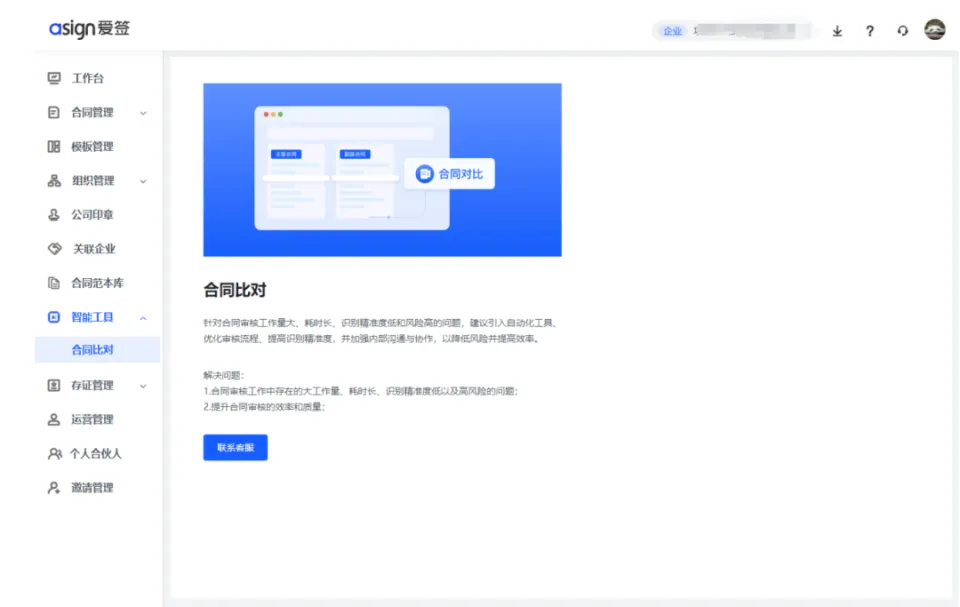
Task: Click the download arrow icon in header
Action: (x=837, y=31)
